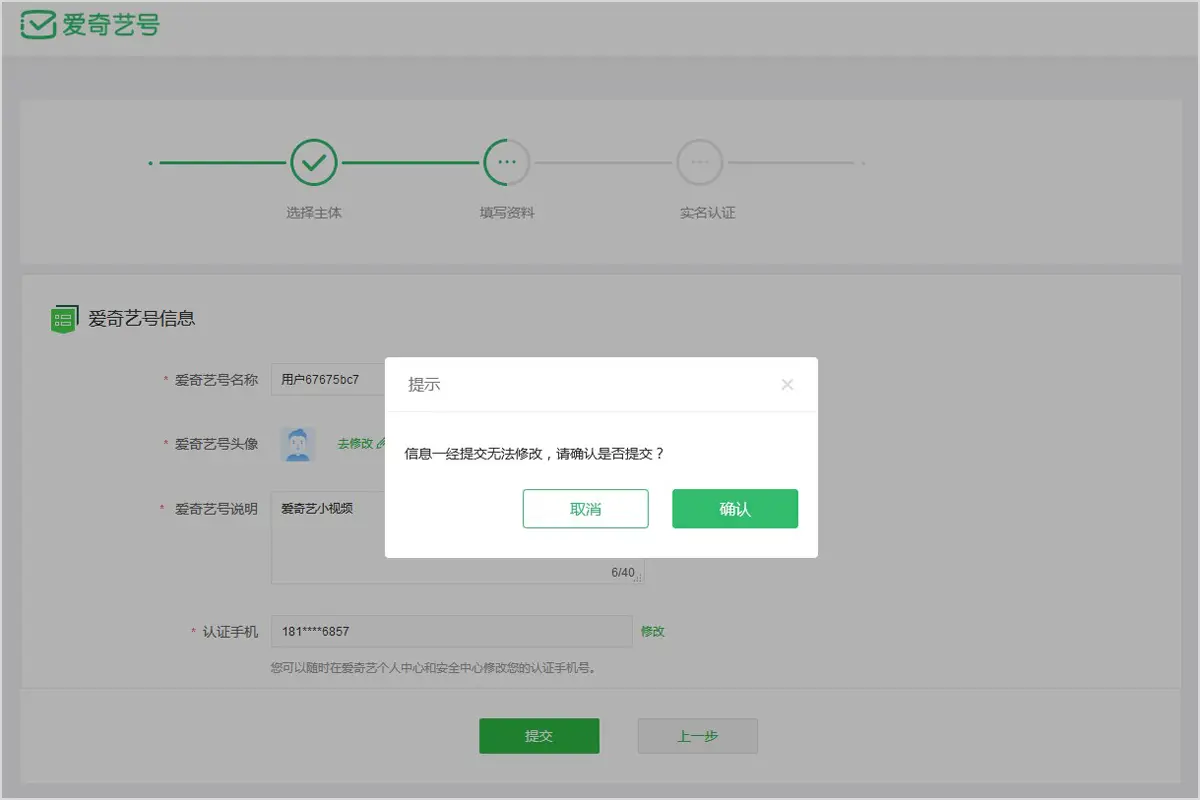Open the 去修改 avatar link
Image resolution: width=1200 pixels, height=800 pixels.
tap(354, 443)
